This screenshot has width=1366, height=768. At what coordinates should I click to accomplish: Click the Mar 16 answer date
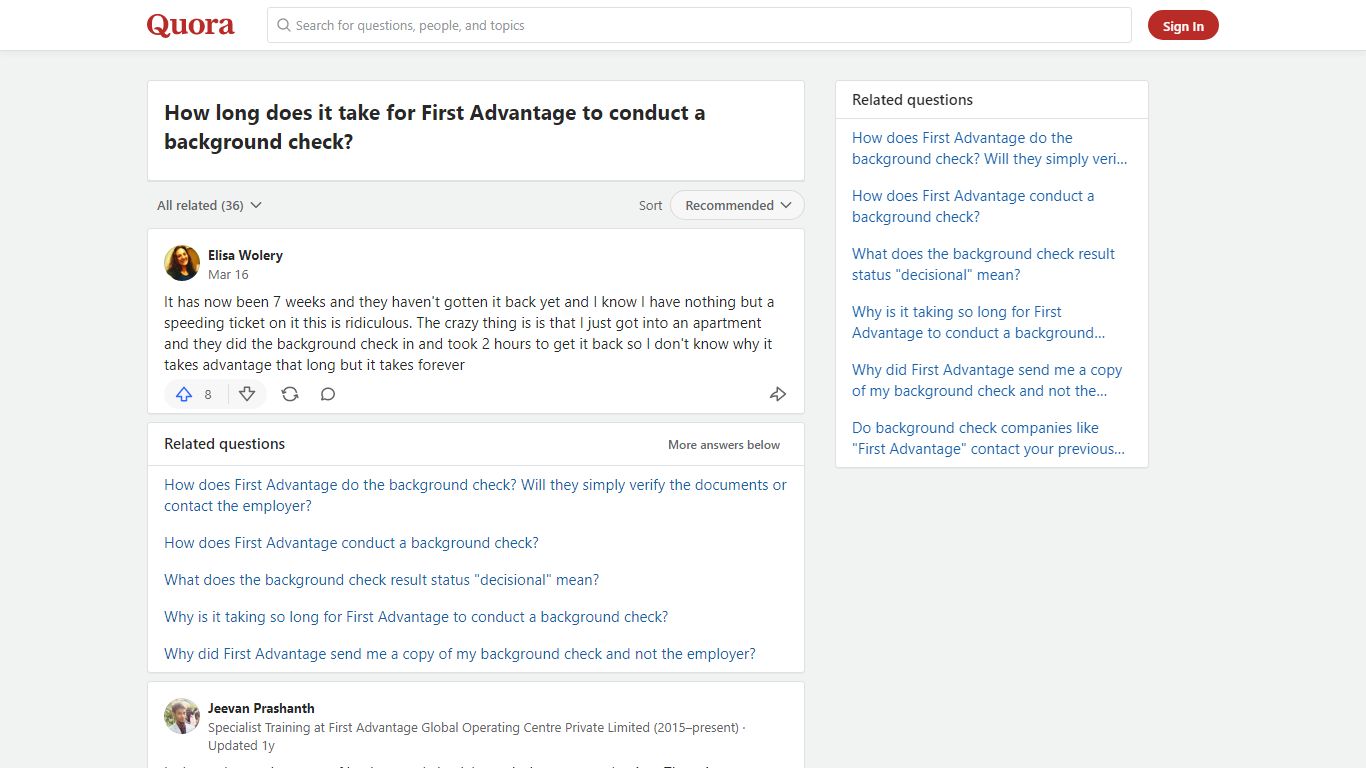pyautogui.click(x=228, y=274)
